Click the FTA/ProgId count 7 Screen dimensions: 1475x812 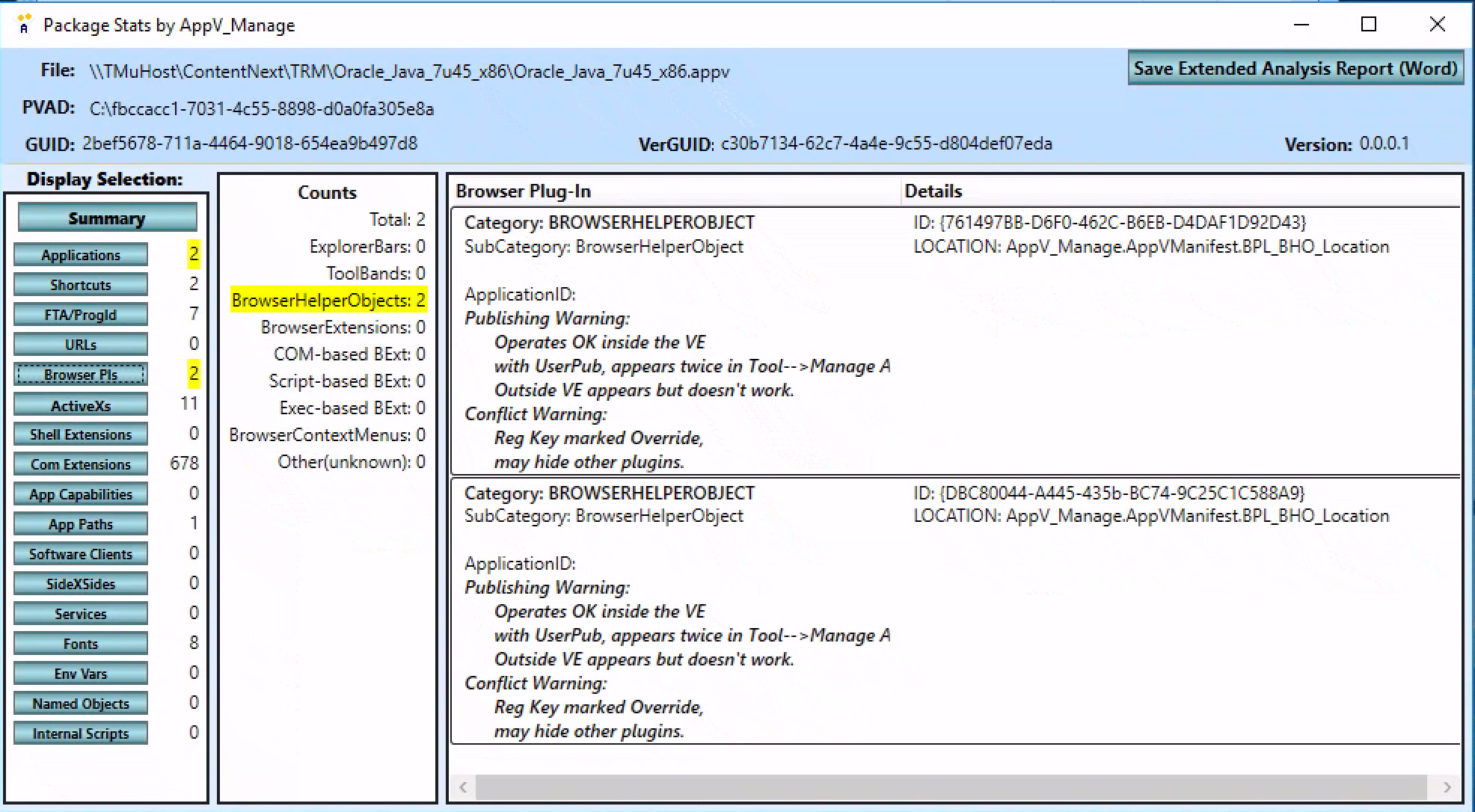click(x=194, y=313)
